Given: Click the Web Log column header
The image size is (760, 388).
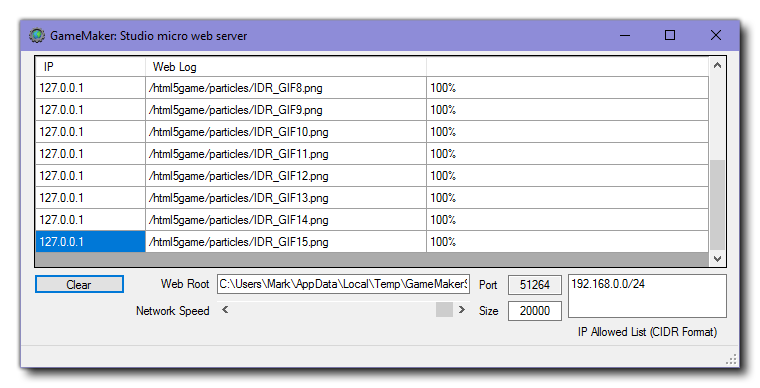Looking at the screenshot, I should 286,67.
